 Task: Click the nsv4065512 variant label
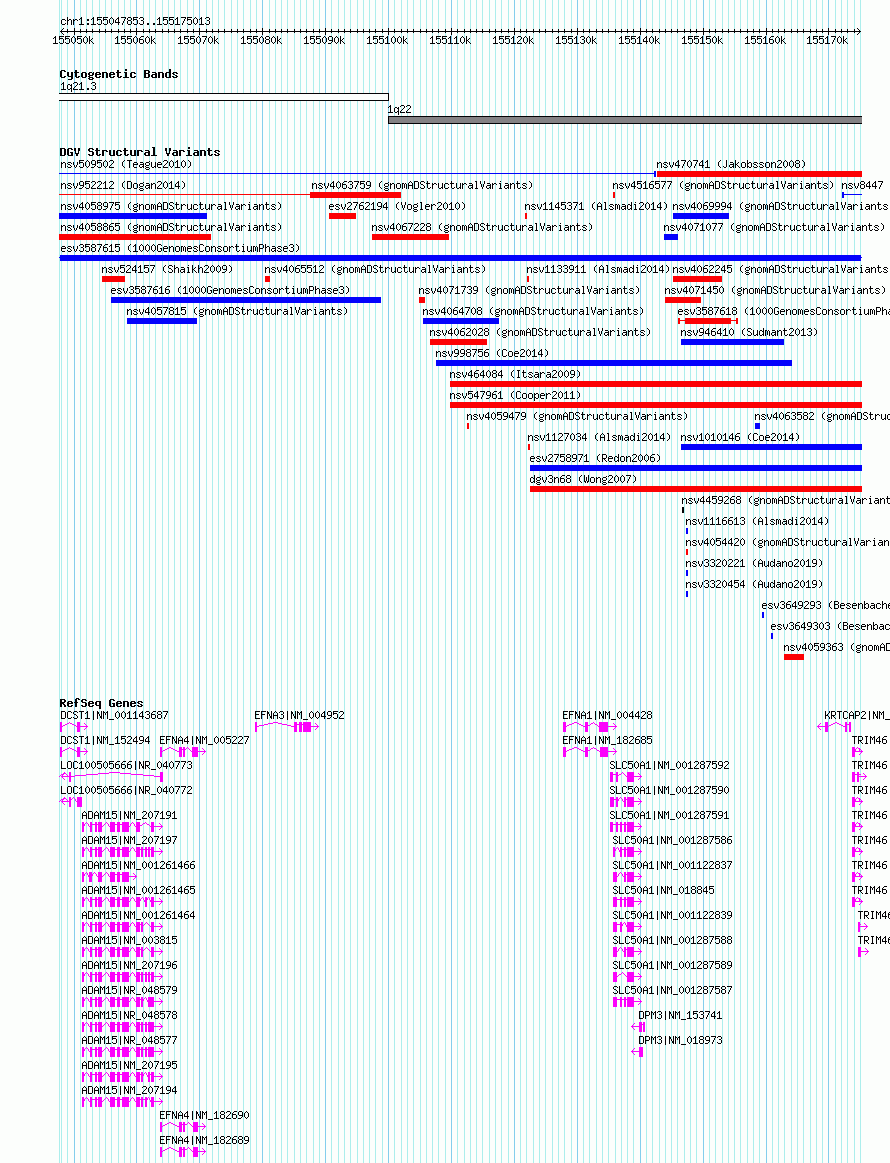pyautogui.click(x=375, y=268)
